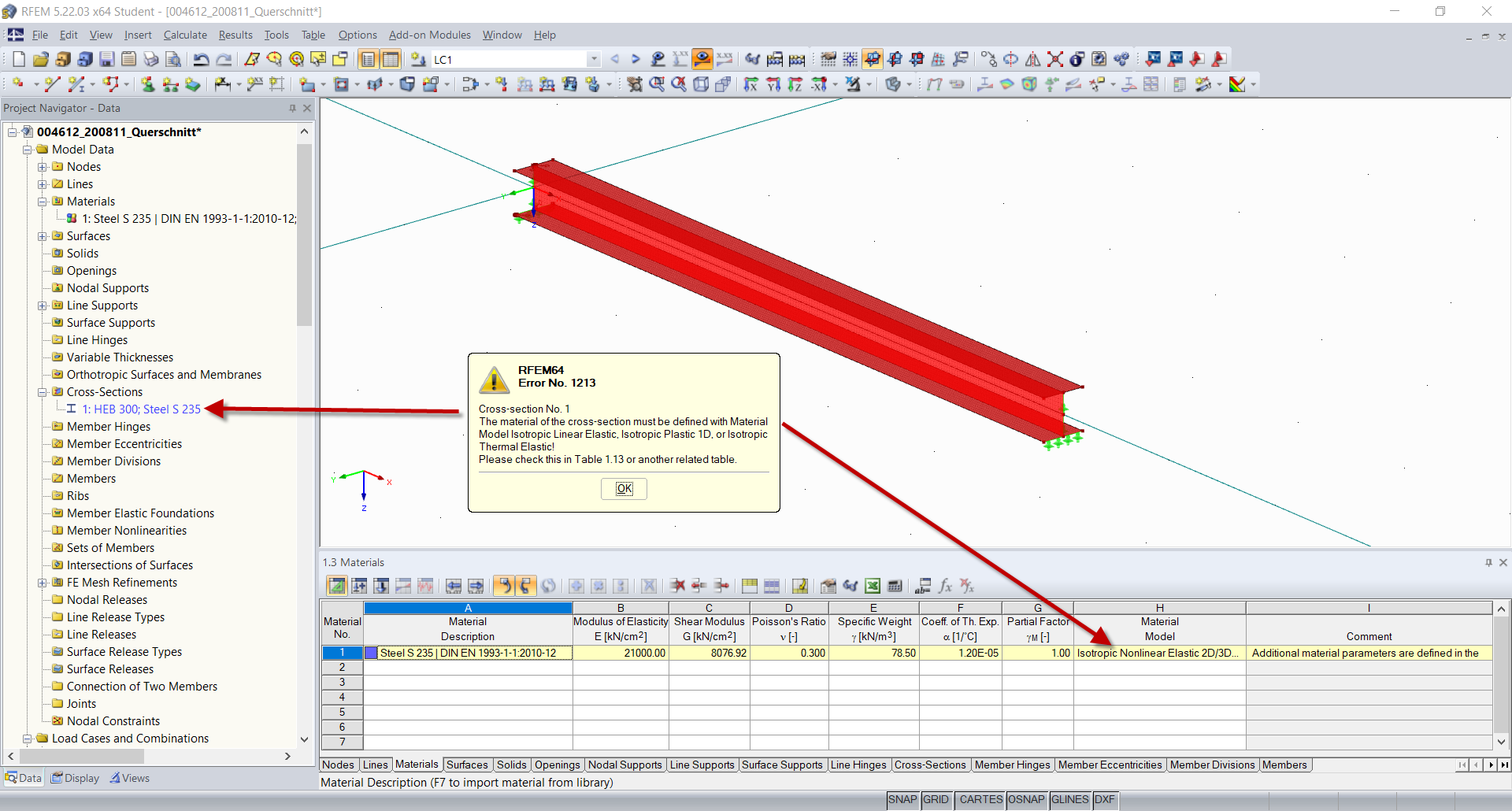1512x811 pixels.
Task: Switch to the Members table tab
Action: point(1284,765)
